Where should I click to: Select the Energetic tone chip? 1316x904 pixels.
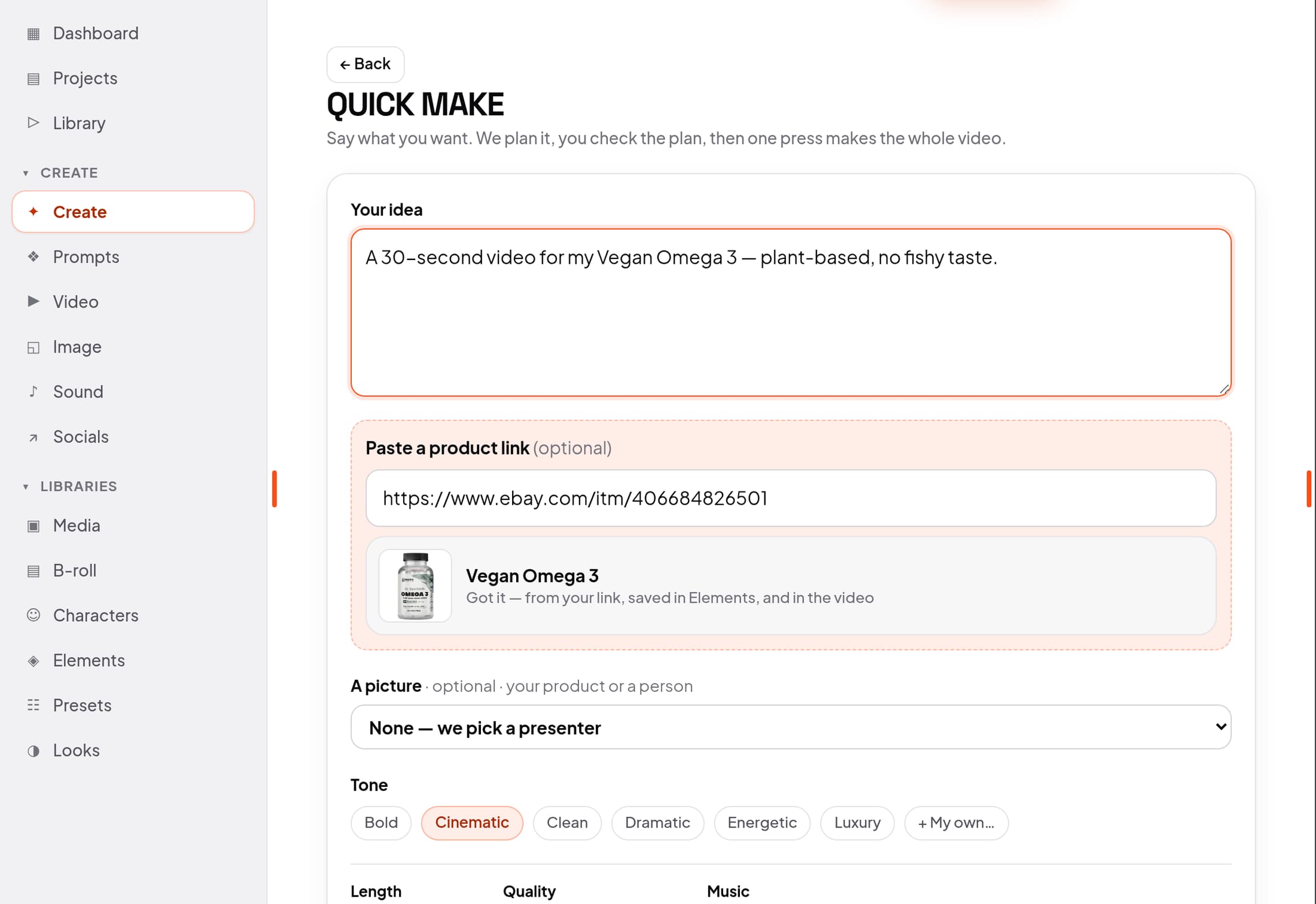(762, 823)
